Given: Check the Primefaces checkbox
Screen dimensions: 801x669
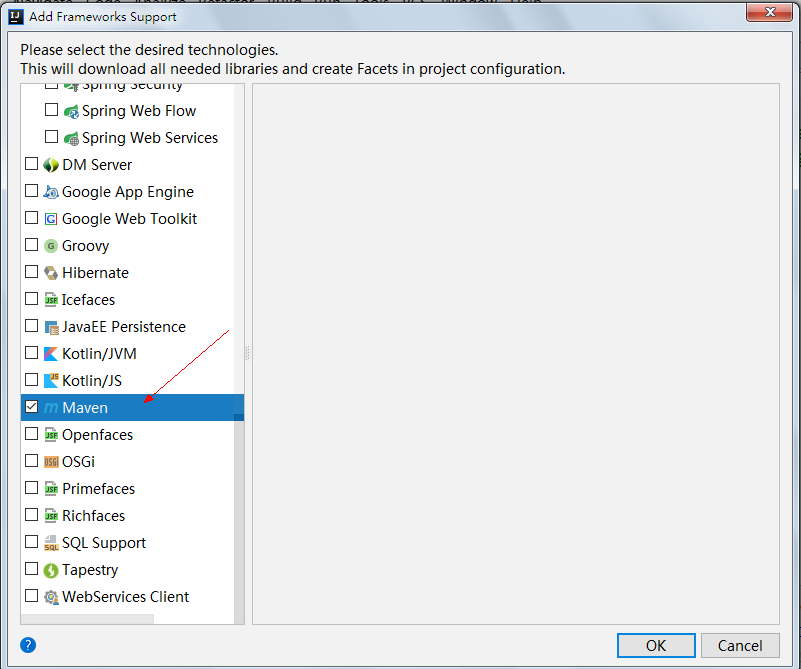Looking at the screenshot, I should (x=32, y=488).
